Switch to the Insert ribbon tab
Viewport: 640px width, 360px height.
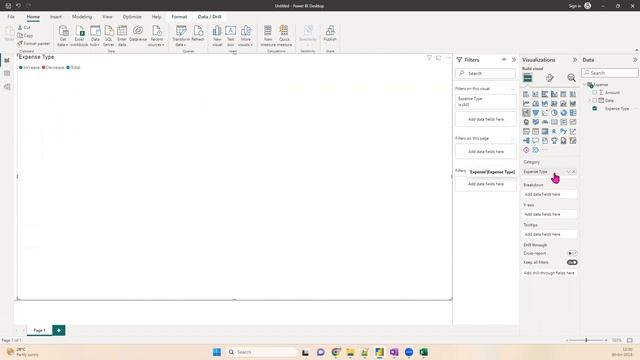point(56,17)
